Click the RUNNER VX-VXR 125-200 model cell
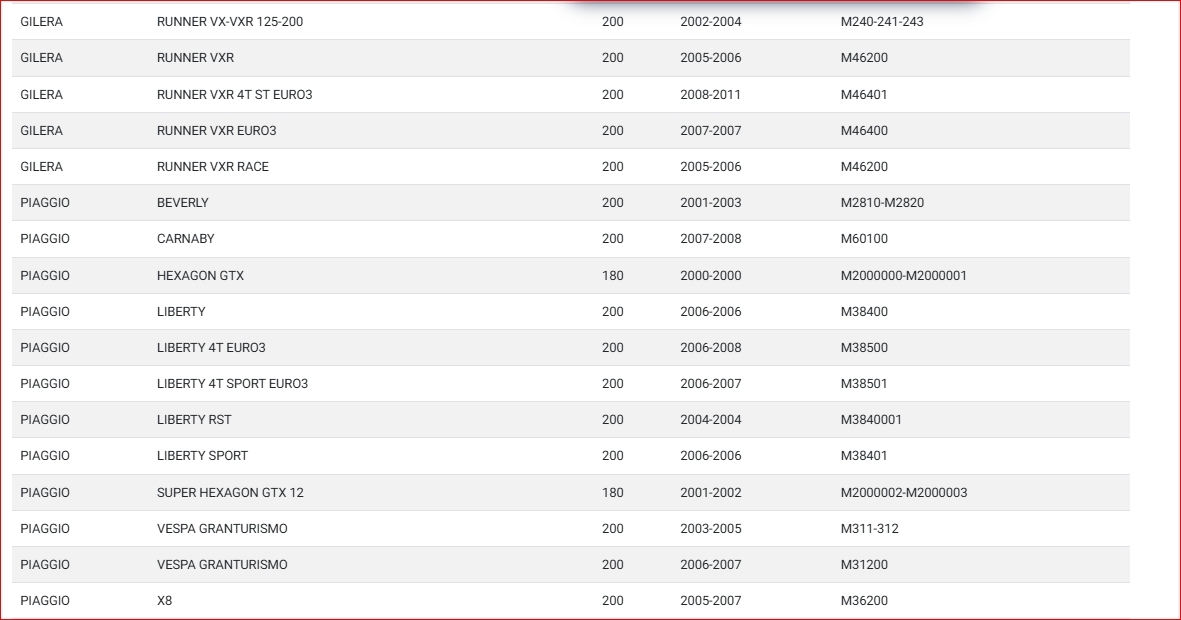1181x620 pixels. click(x=230, y=22)
